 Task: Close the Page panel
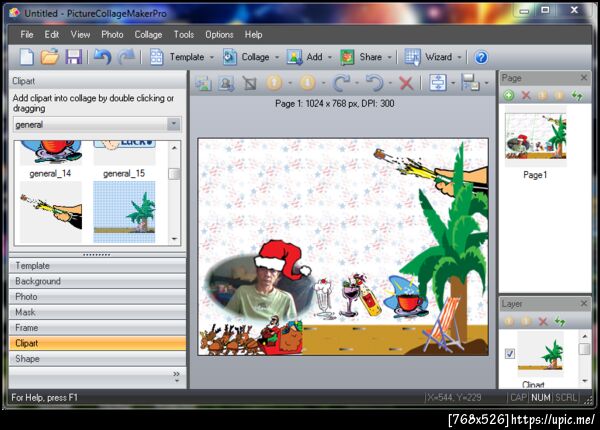584,78
